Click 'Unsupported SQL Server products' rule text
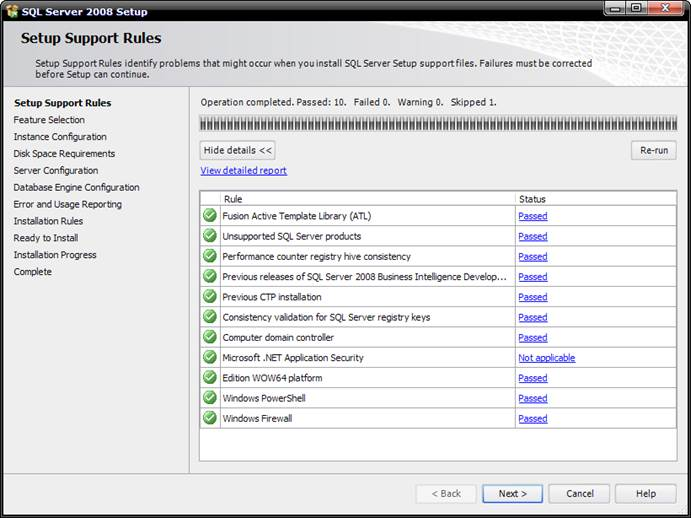Image resolution: width=691 pixels, height=518 pixels. (x=292, y=236)
